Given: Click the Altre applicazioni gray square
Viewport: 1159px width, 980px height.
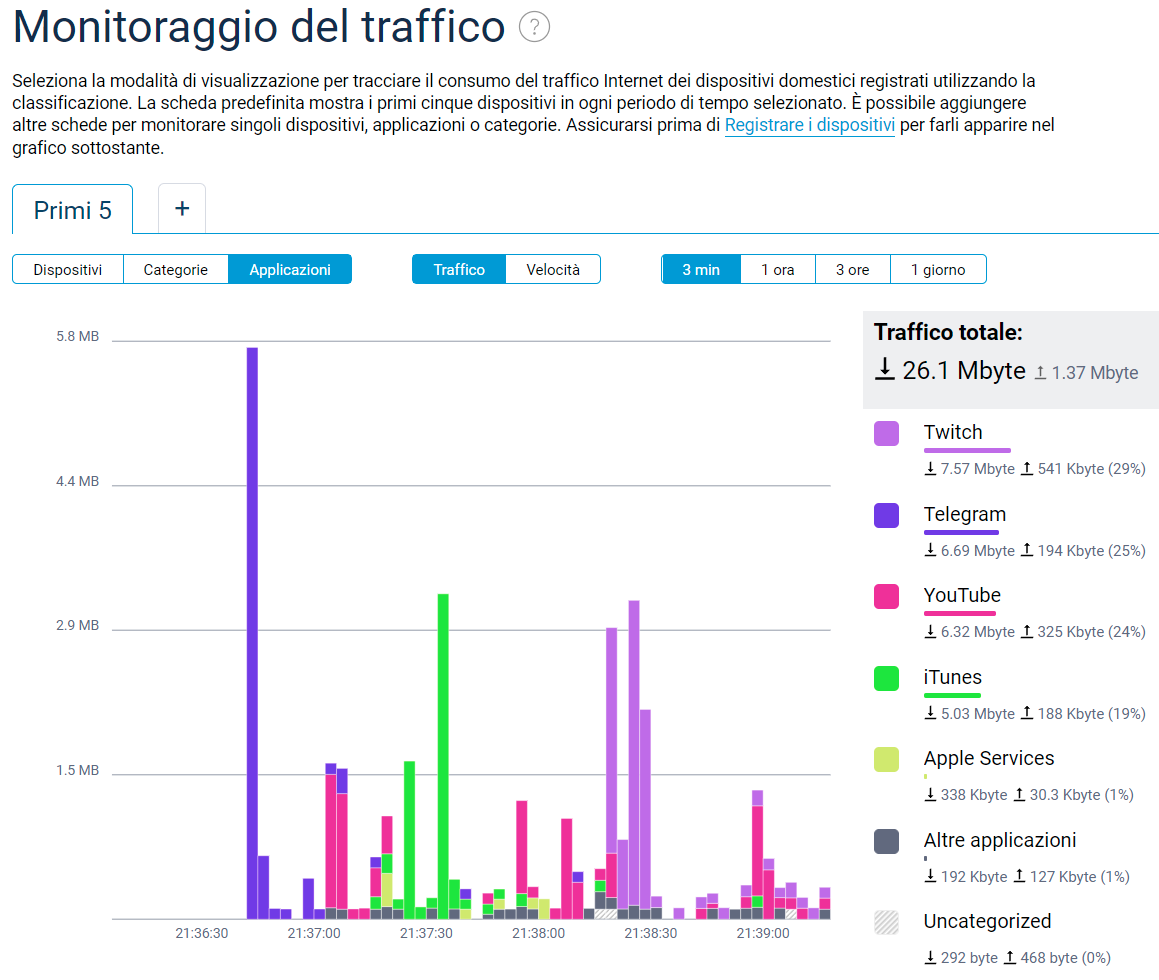Looking at the screenshot, I should click(x=886, y=841).
